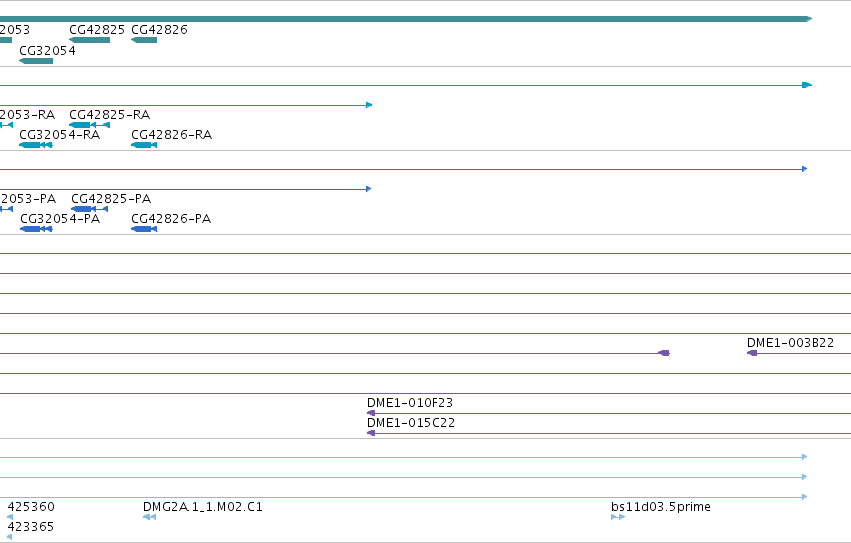This screenshot has width=851, height=543.
Task: Click the CG42825 label text
Action: (x=97, y=30)
